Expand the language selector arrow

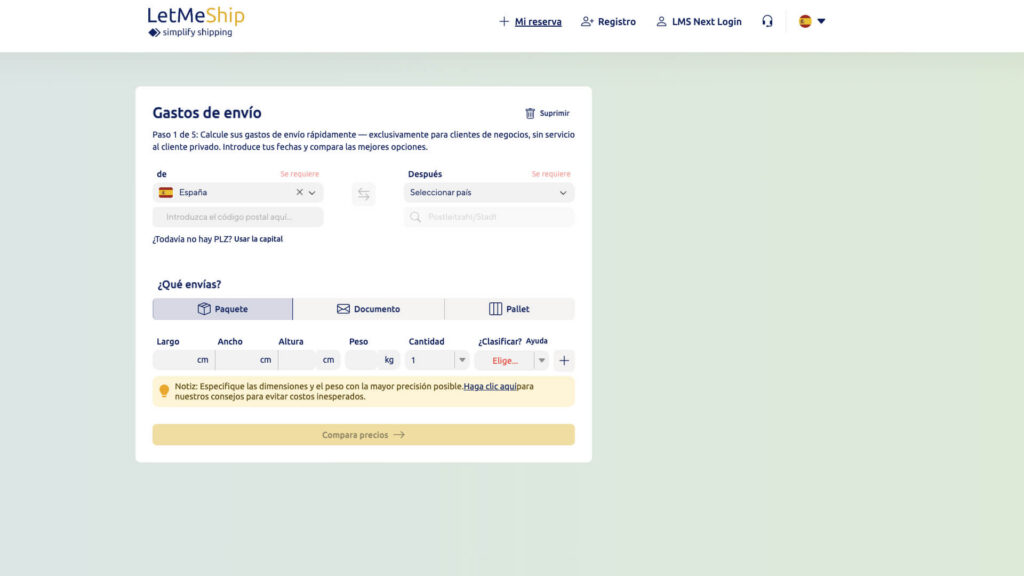(x=822, y=22)
